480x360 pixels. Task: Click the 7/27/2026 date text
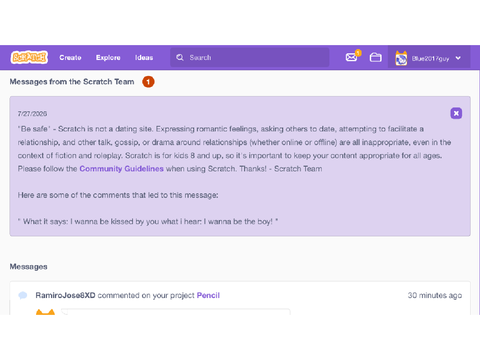click(x=32, y=114)
